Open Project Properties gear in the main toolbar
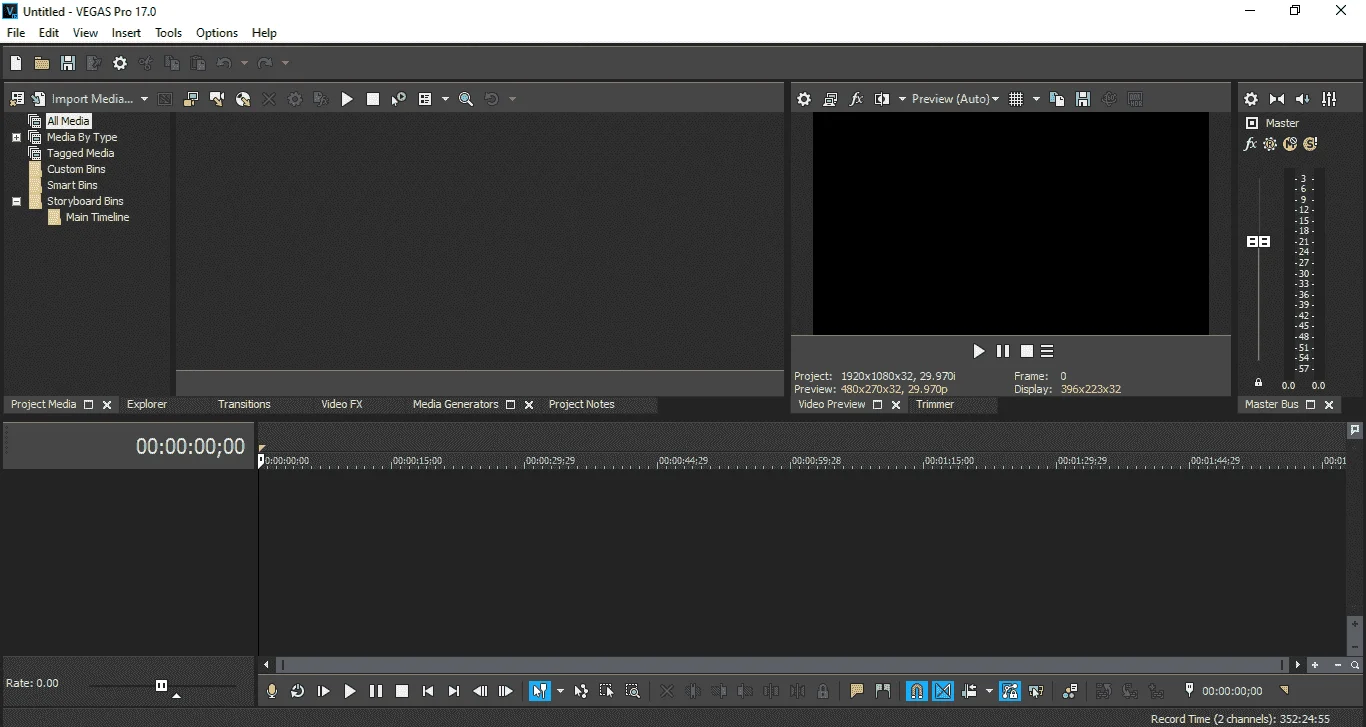This screenshot has width=1366, height=727. pos(120,63)
